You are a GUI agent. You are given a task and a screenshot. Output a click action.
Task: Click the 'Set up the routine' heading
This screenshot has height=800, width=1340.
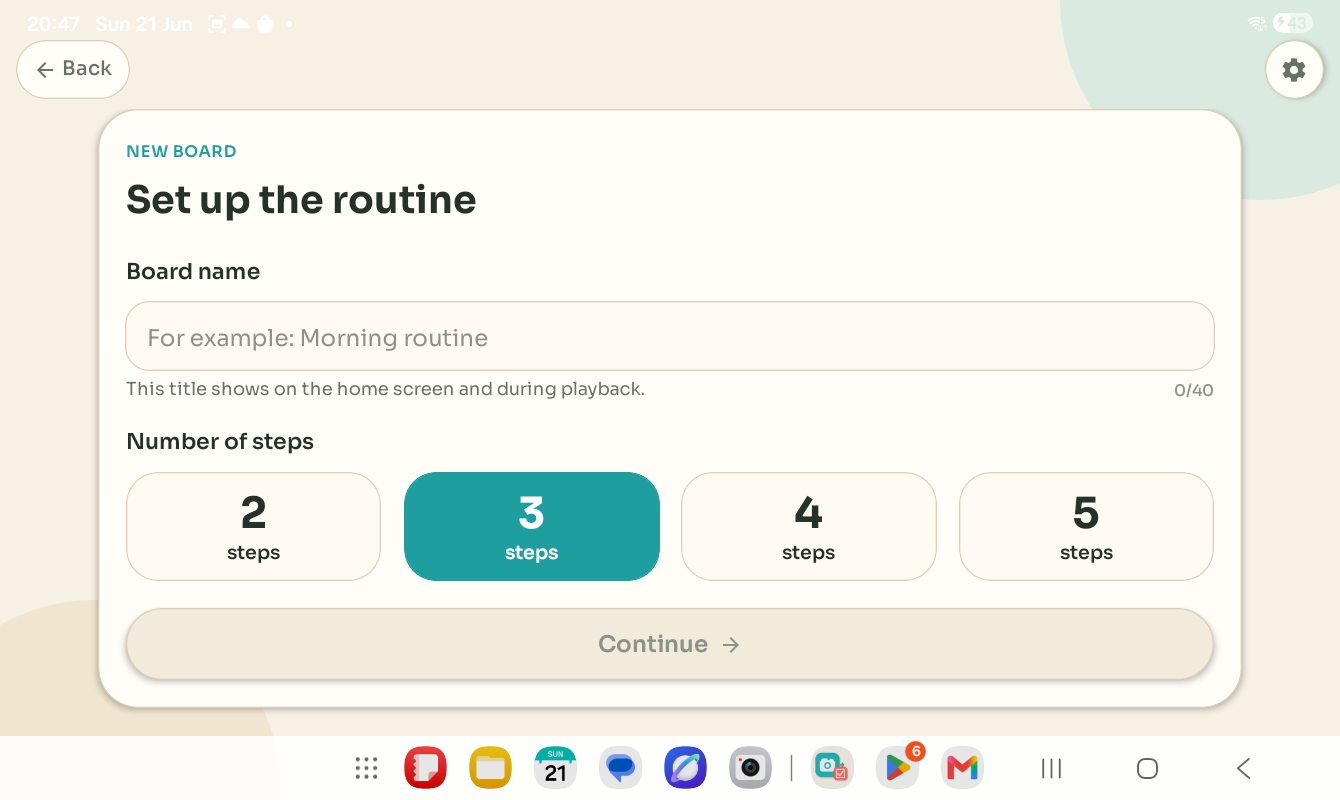click(301, 200)
